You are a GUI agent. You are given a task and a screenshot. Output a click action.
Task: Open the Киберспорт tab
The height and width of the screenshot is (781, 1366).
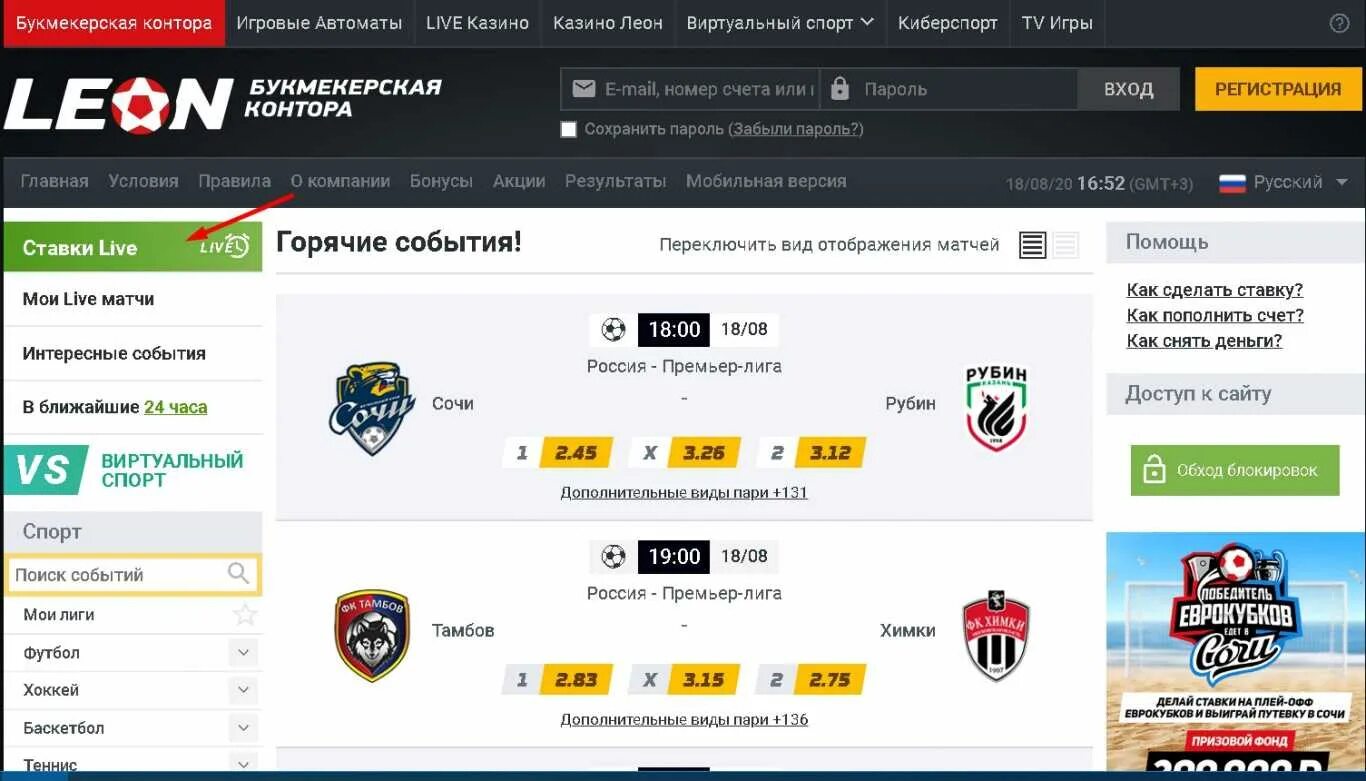click(948, 23)
